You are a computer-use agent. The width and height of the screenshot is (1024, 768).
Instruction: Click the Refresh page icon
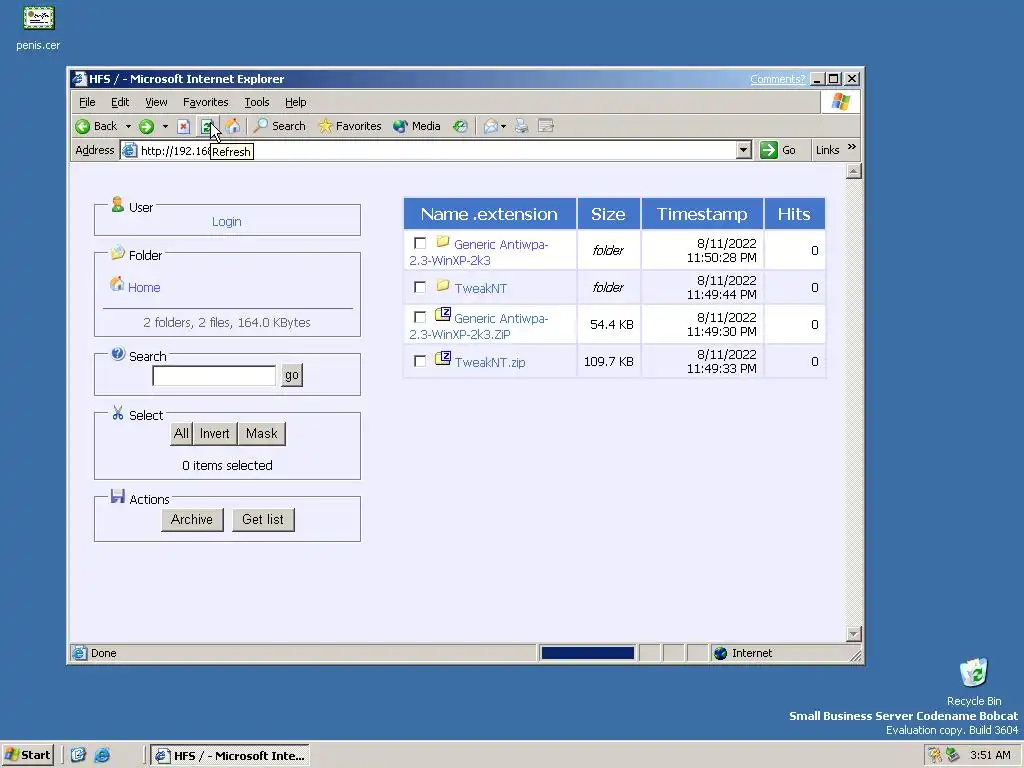[x=207, y=126]
